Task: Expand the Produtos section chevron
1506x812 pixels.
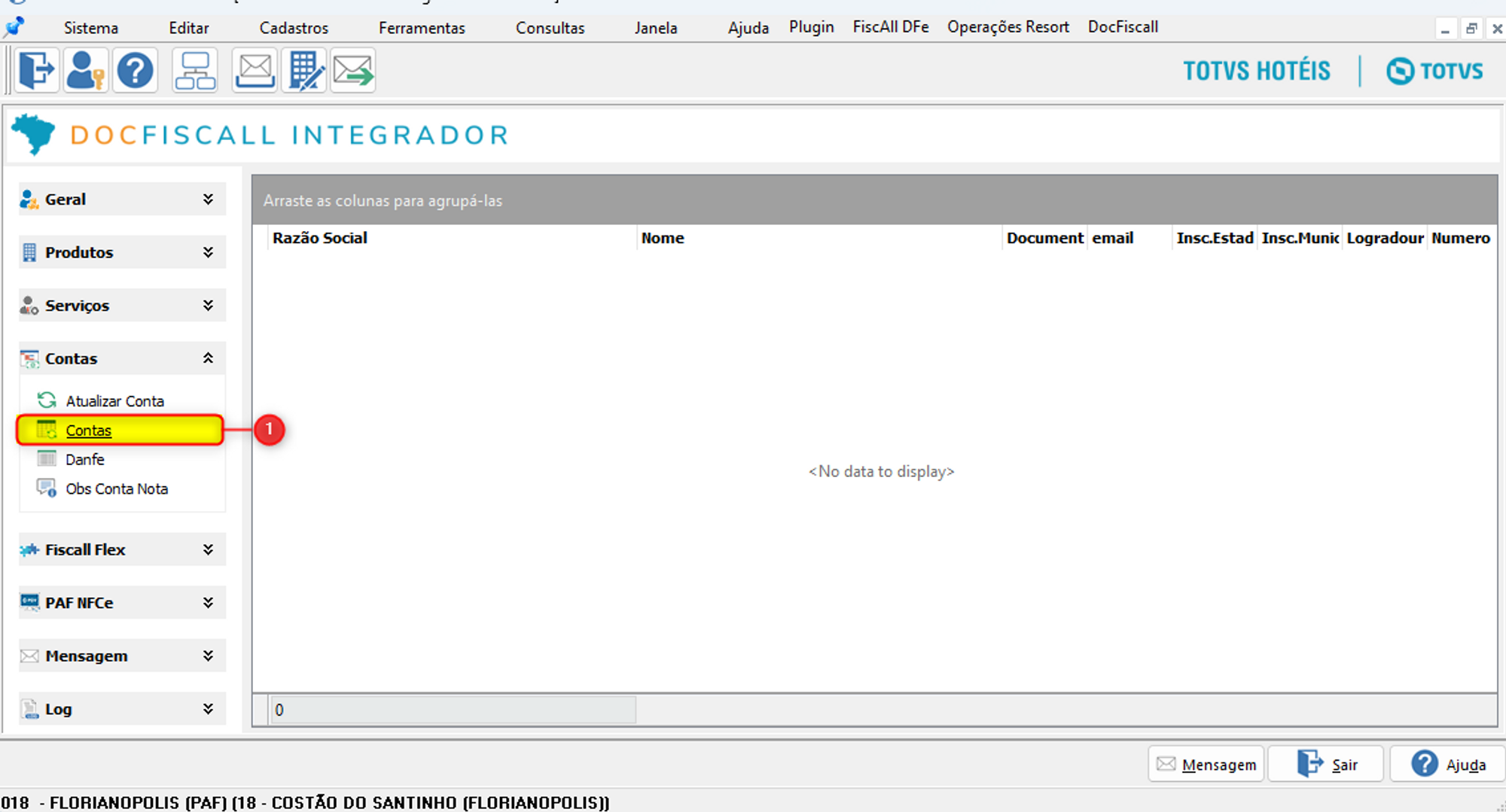Action: coord(208,252)
